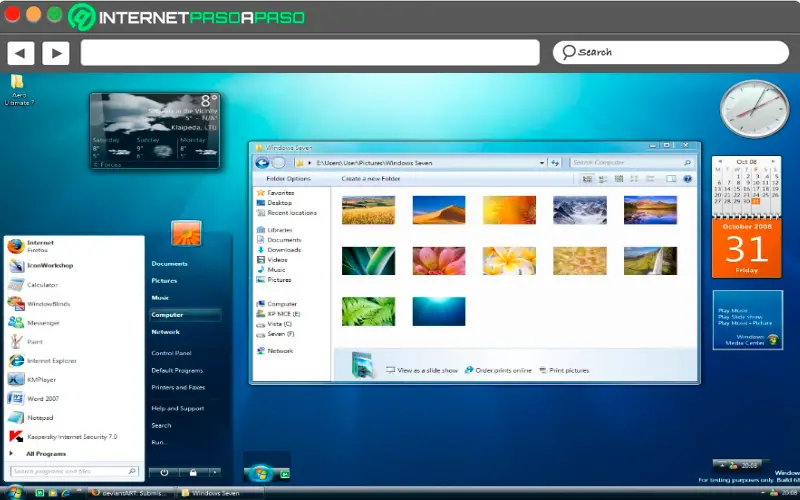Click the green Show Desktop quick launch icon
The width and height of the screenshot is (800, 500).
[x=39, y=493]
